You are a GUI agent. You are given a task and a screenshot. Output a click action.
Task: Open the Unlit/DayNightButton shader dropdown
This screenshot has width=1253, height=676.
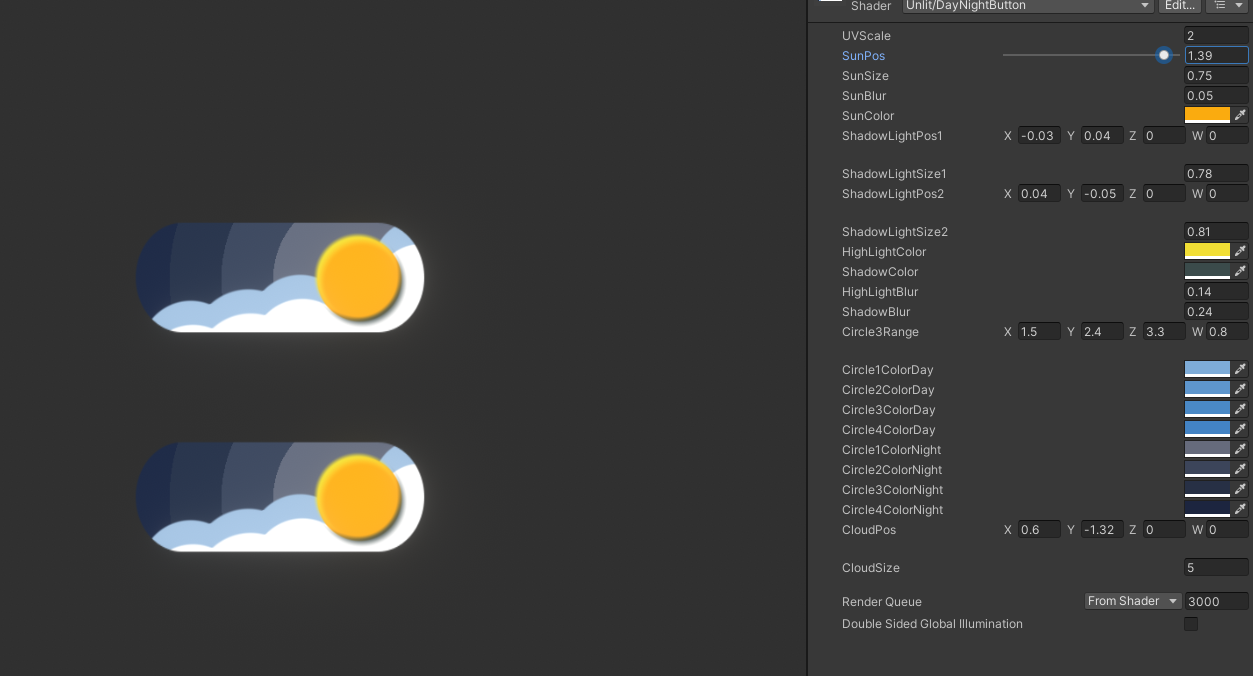point(1028,6)
